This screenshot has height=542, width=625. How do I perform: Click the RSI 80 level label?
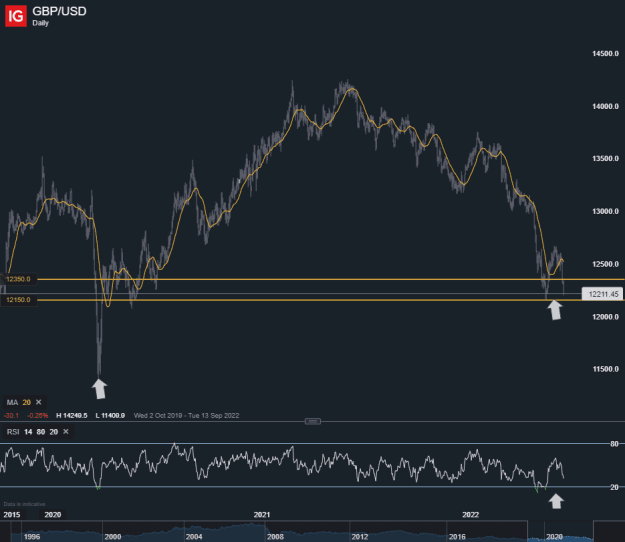[x=614, y=444]
